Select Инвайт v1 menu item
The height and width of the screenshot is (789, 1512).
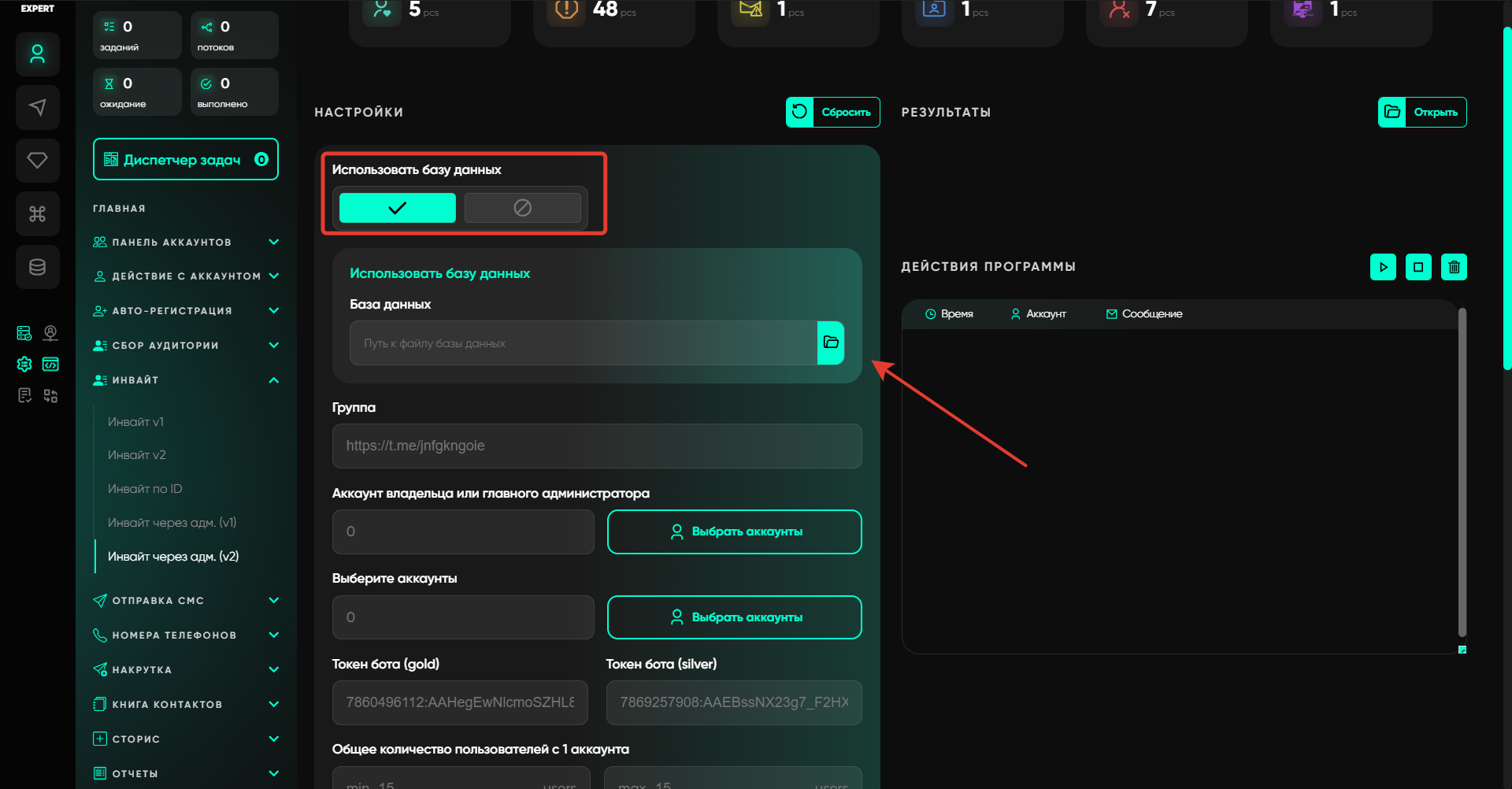(135, 422)
